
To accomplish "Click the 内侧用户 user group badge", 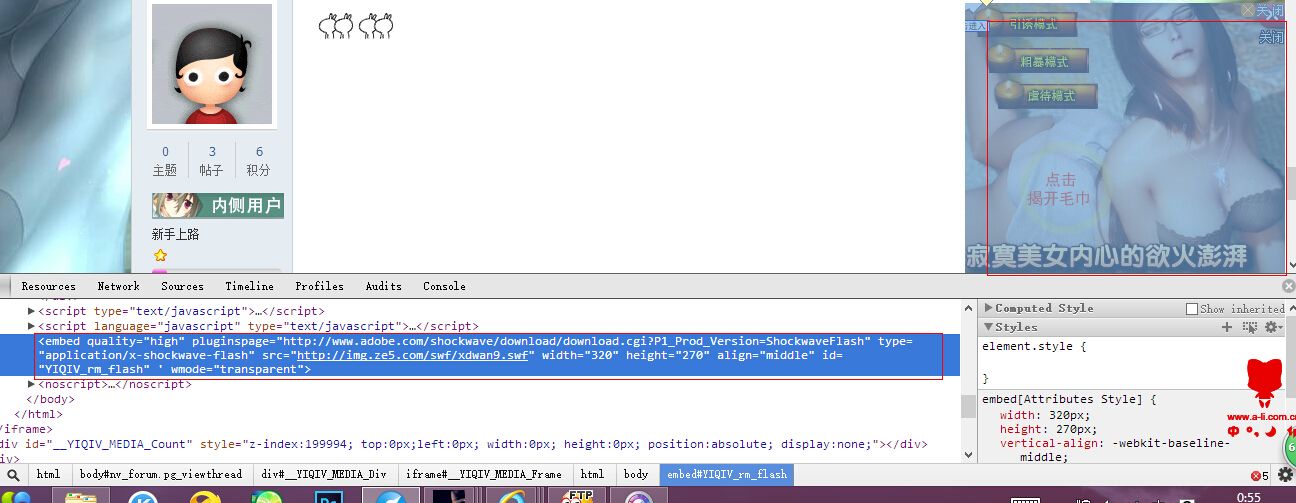I will click(x=218, y=206).
